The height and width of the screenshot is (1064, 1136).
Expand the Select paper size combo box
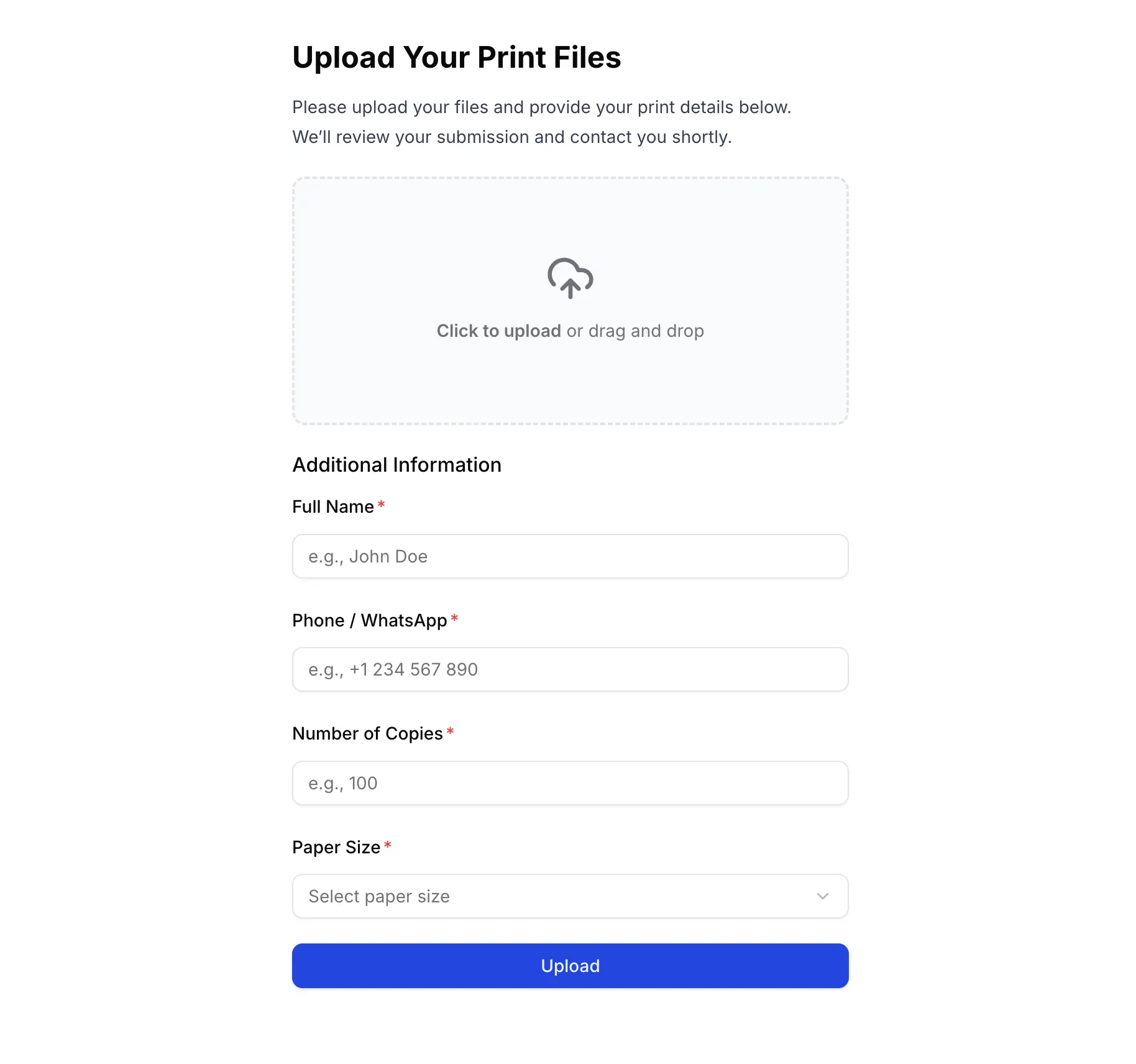[569, 896]
